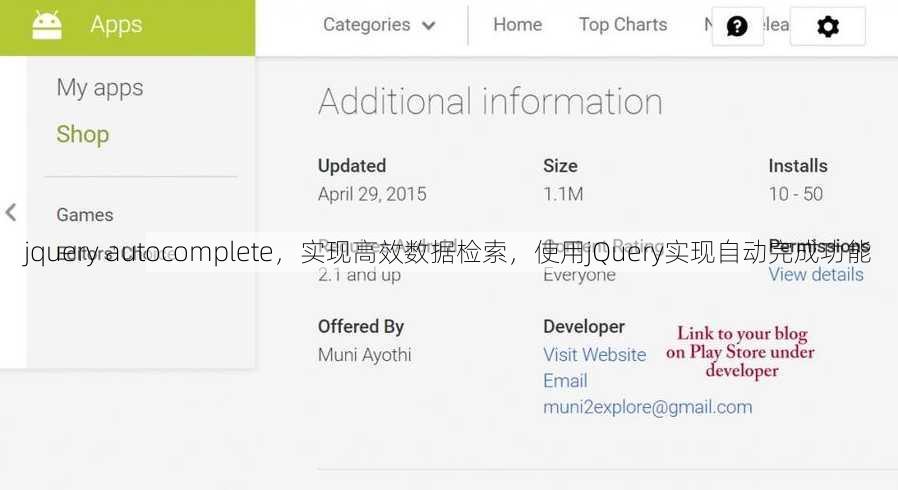
Task: Click the muni2explore@gmail.com address
Action: click(648, 408)
